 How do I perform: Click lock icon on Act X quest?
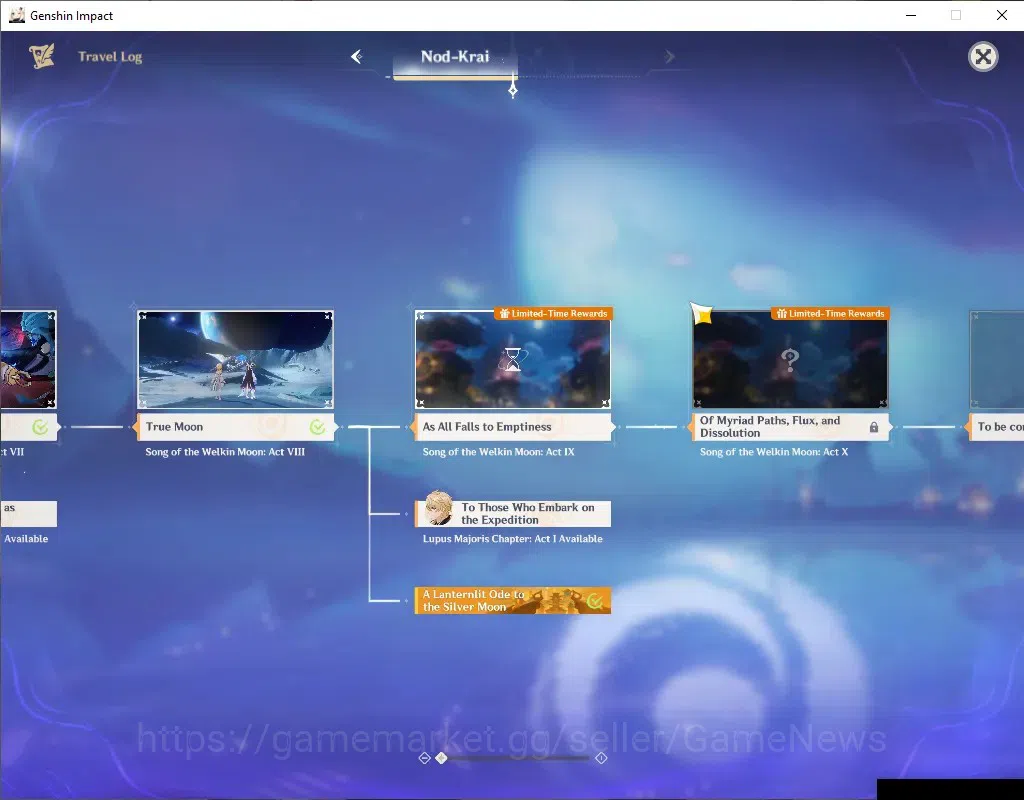[x=874, y=427]
